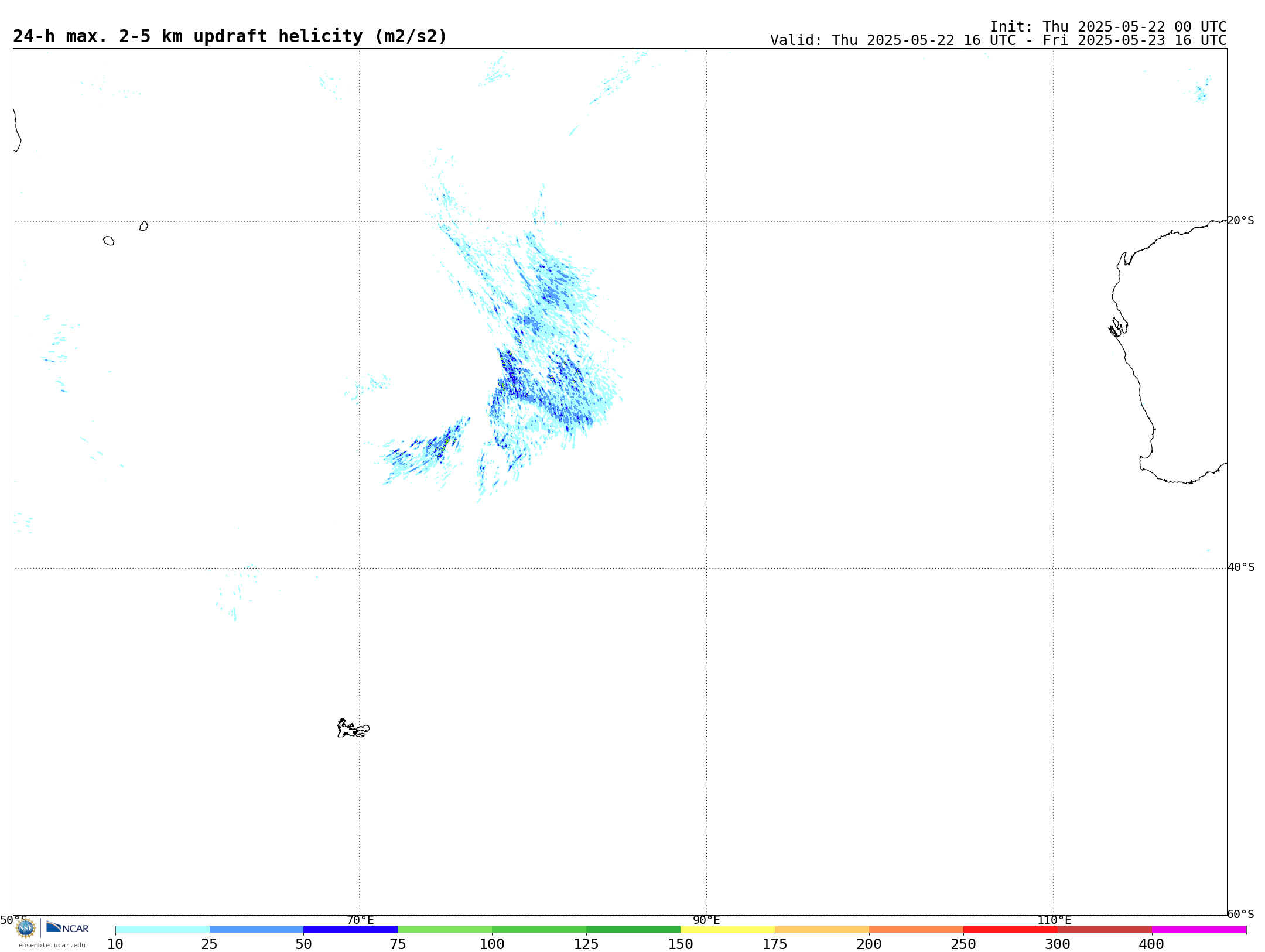1265x952 pixels.
Task: Click the light orange 175-200 colorbar segment
Action: pyautogui.click(x=822, y=930)
